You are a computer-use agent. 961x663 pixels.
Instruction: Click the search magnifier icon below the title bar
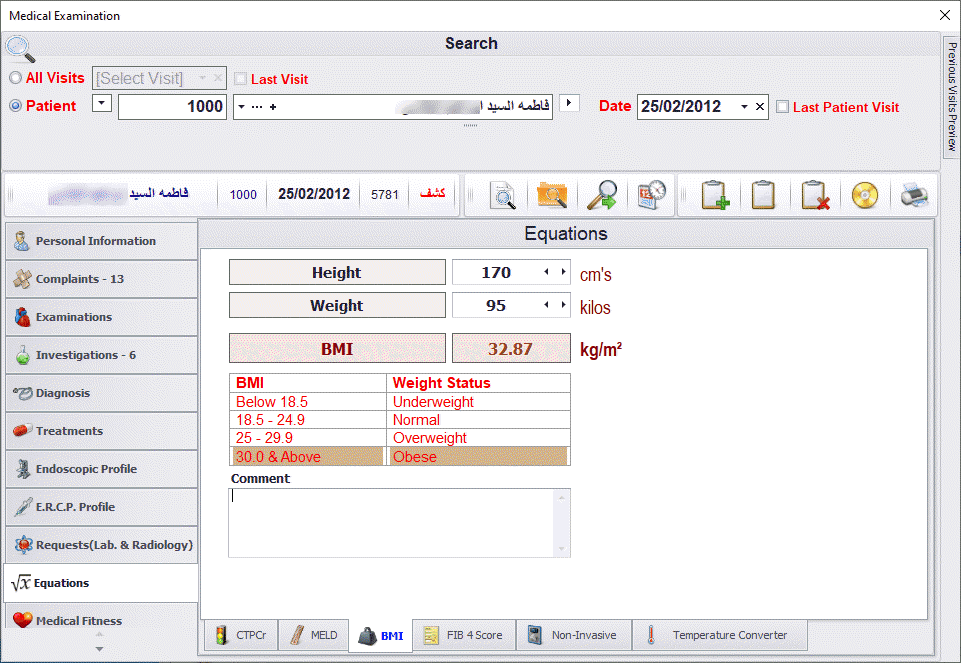(18, 47)
